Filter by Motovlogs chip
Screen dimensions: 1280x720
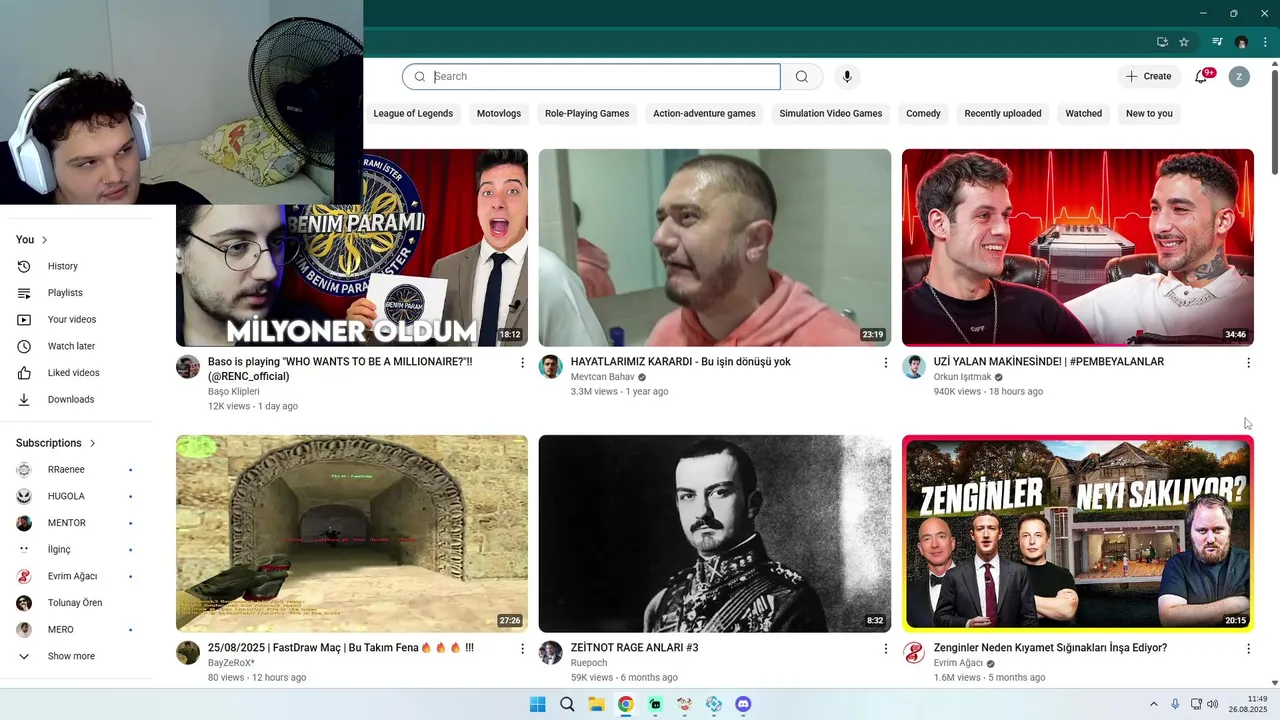pyautogui.click(x=498, y=113)
